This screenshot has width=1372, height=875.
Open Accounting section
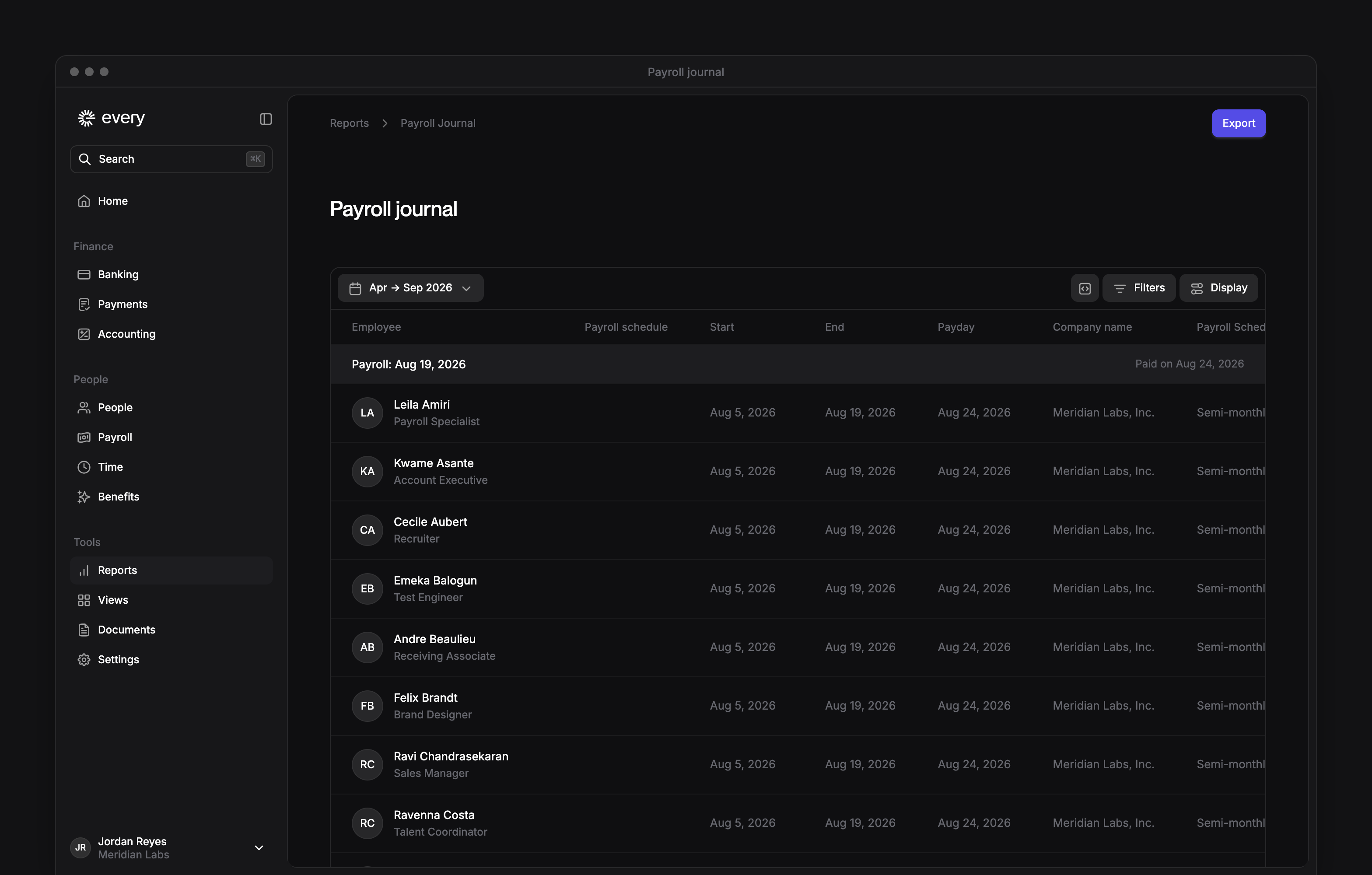click(x=171, y=334)
